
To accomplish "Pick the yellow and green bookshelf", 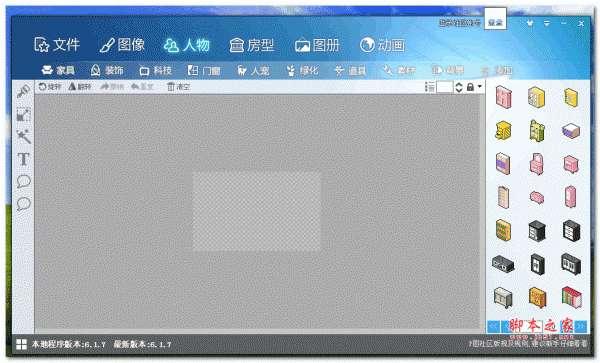I will point(503,230).
